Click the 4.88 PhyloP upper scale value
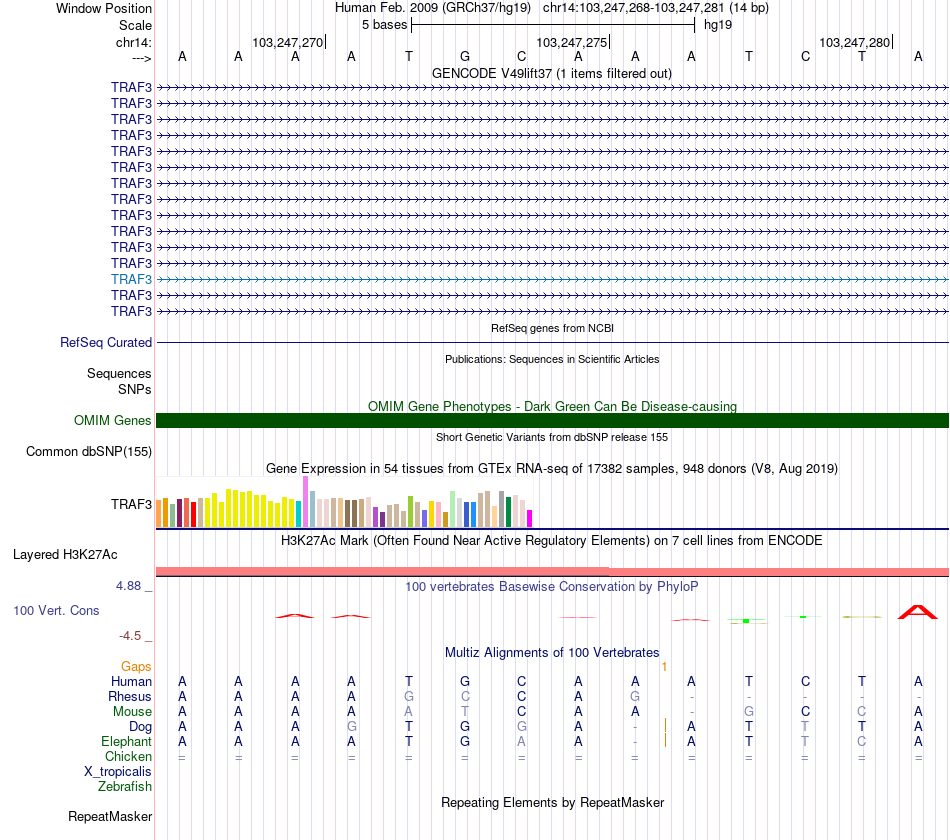Viewport: 950px width, 840px height. [128, 586]
